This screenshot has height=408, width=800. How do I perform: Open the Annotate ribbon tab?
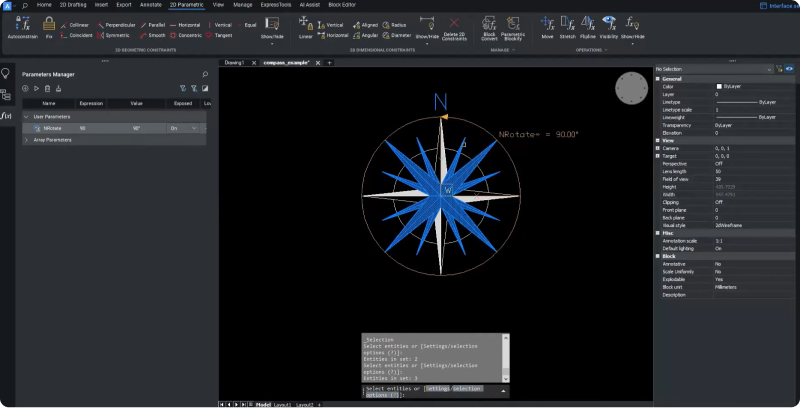(150, 5)
